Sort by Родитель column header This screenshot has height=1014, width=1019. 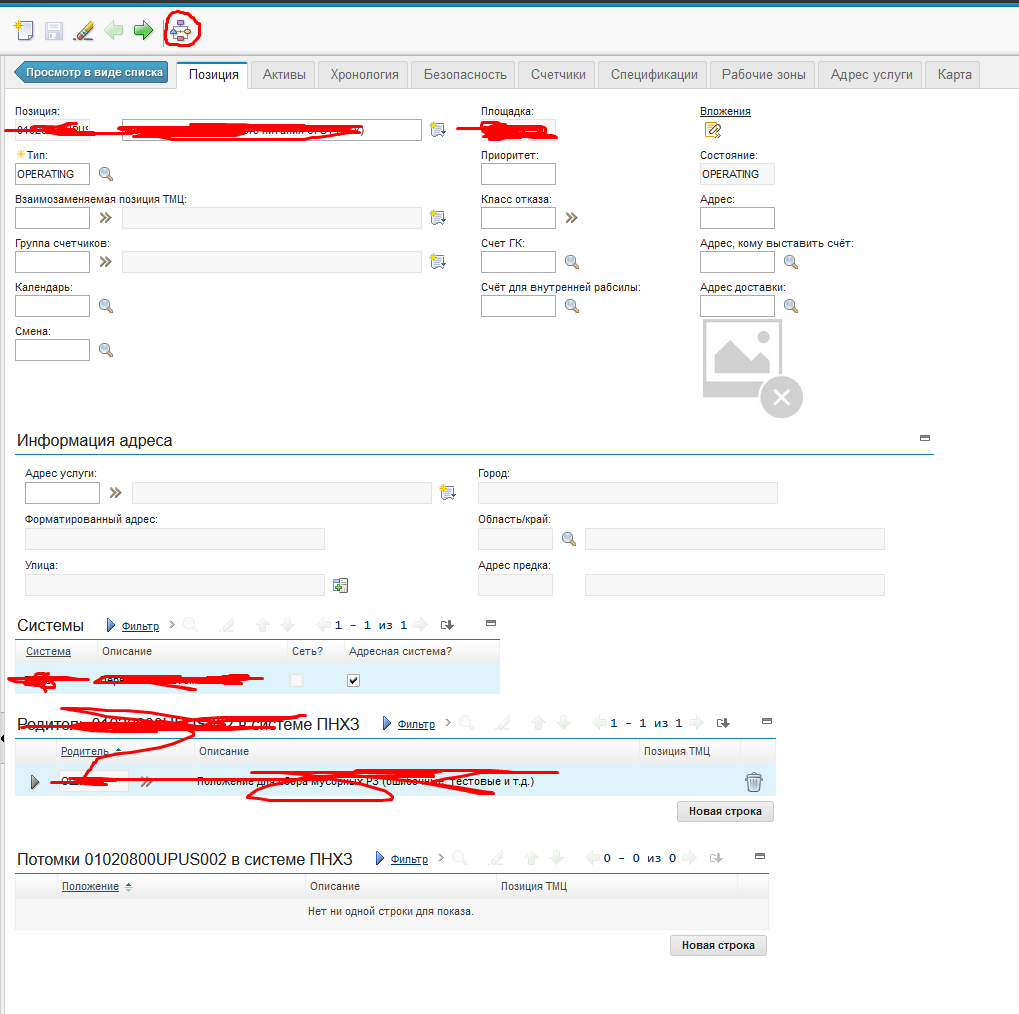84,751
